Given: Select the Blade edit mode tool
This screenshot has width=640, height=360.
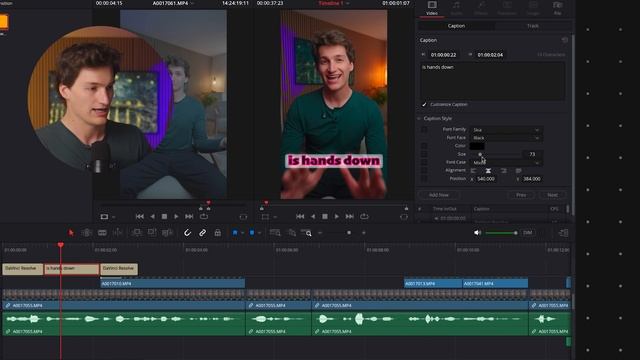Looking at the screenshot, I should [x=118, y=233].
